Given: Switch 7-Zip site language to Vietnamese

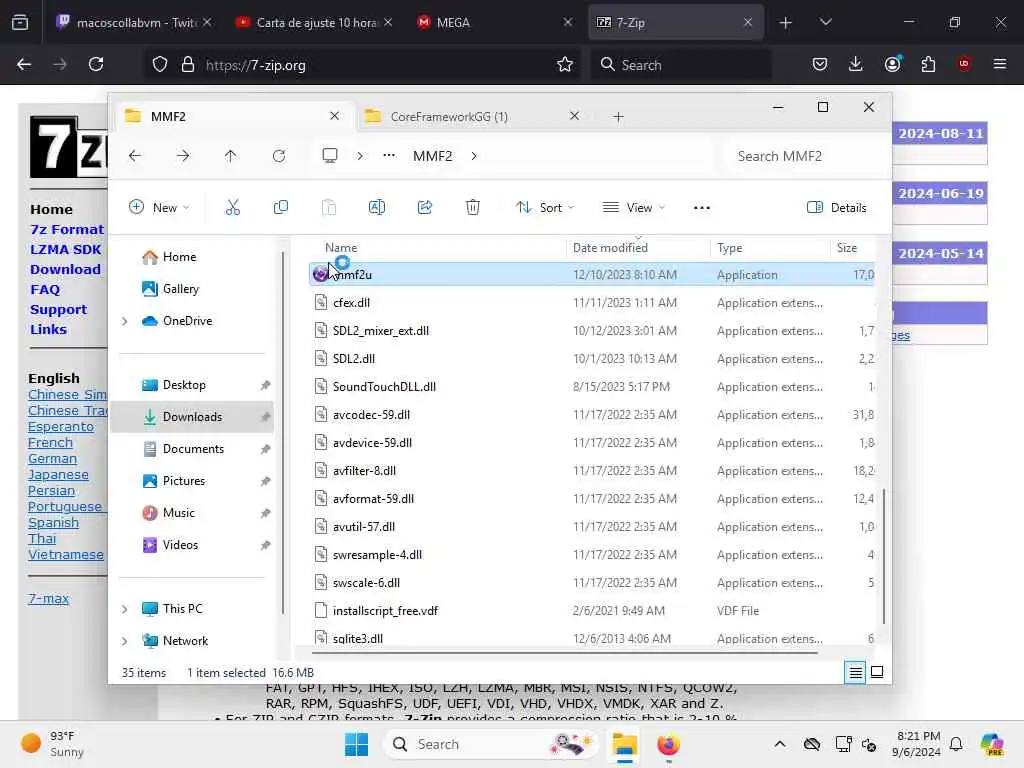Looking at the screenshot, I should pyautogui.click(x=66, y=554).
